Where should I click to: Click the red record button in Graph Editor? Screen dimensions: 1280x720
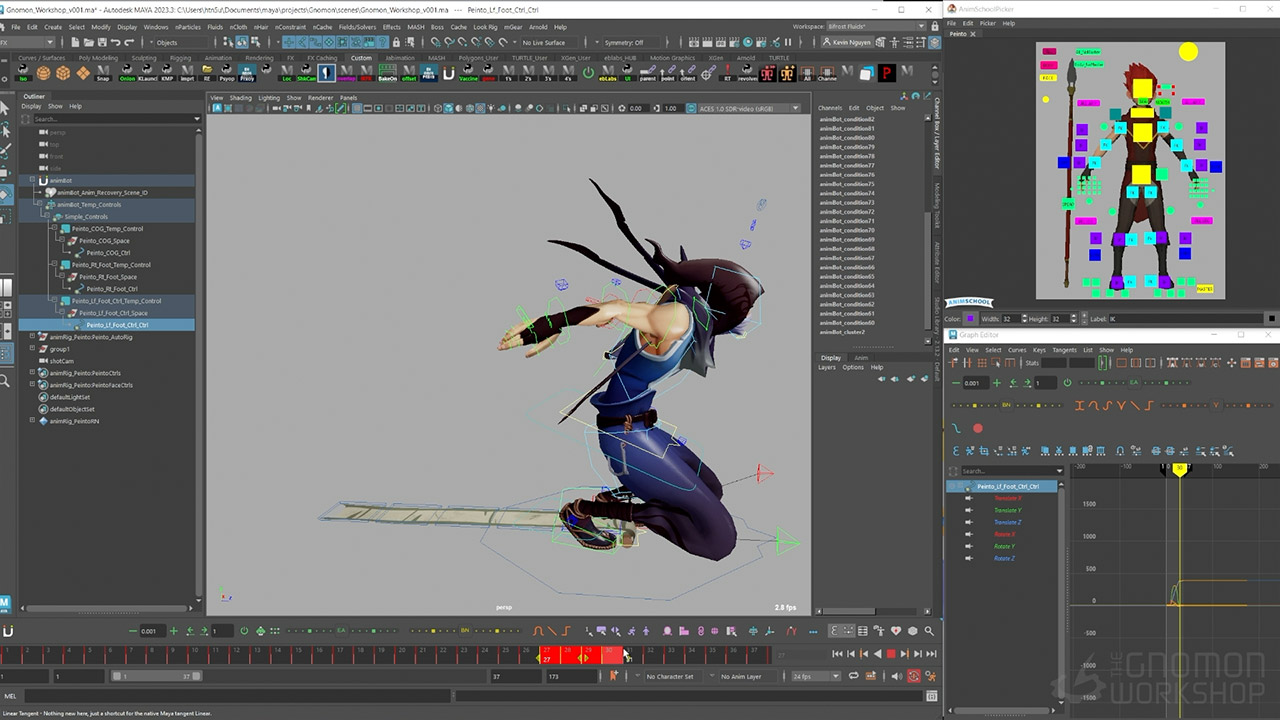tap(977, 428)
